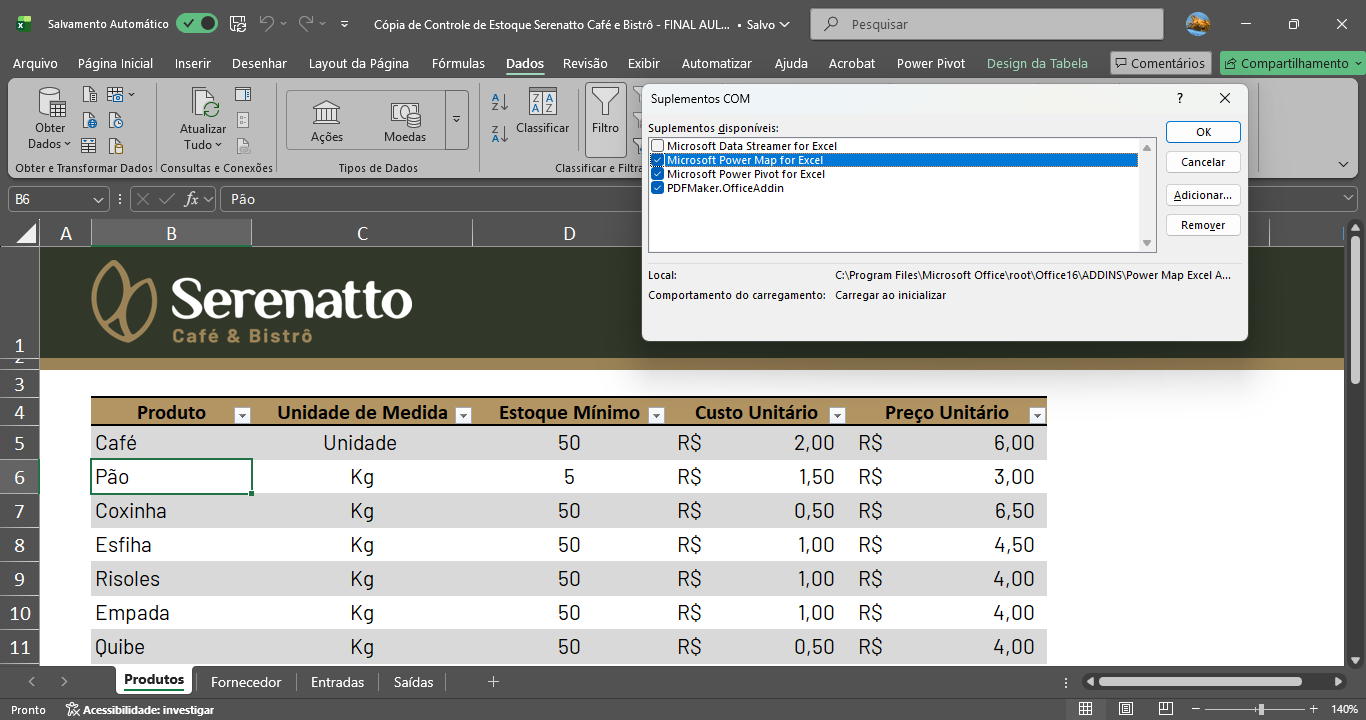Uncheck PDFMaker.OfficeAddin checkbox
Viewport: 1366px width, 720px height.
[658, 188]
